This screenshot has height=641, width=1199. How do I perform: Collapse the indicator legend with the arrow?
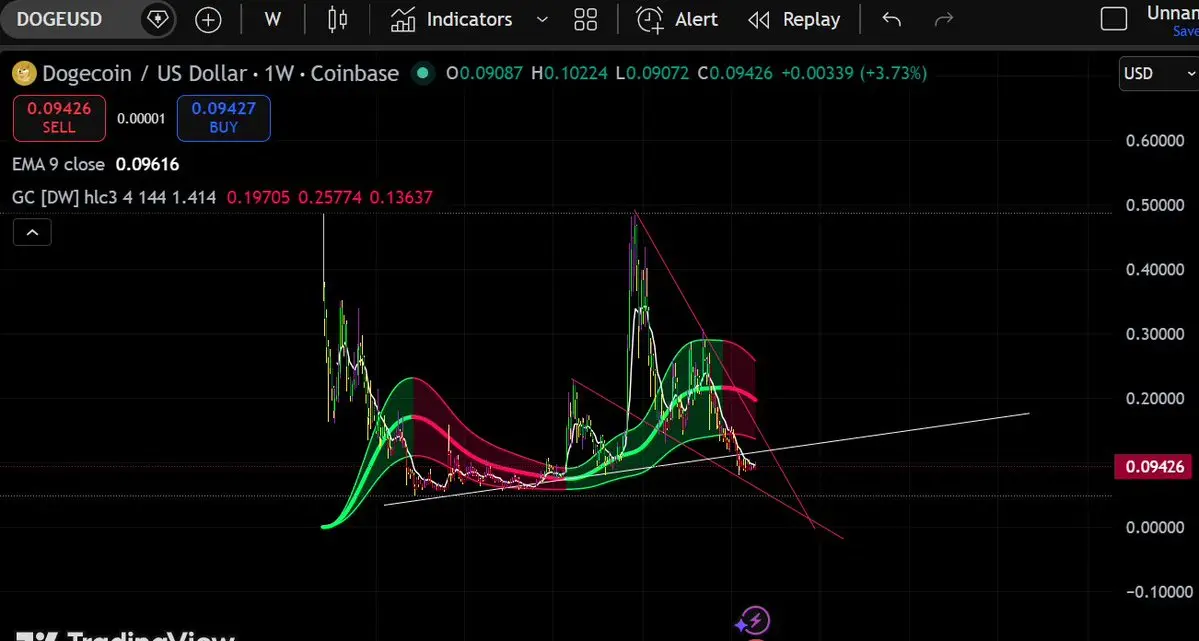point(32,233)
